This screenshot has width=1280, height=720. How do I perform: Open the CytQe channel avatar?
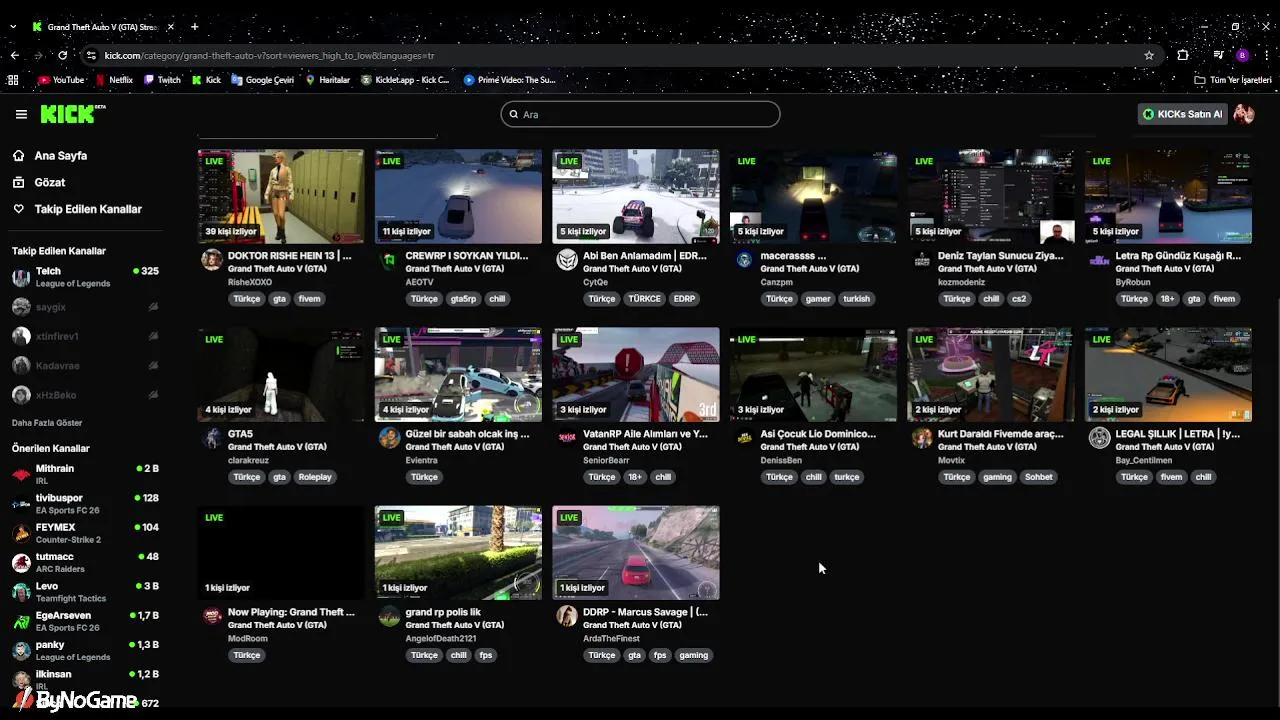567,260
